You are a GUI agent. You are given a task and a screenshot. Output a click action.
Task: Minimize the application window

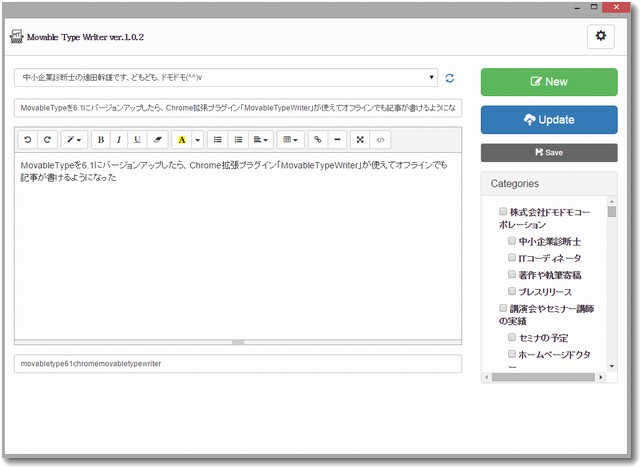pyautogui.click(x=578, y=7)
